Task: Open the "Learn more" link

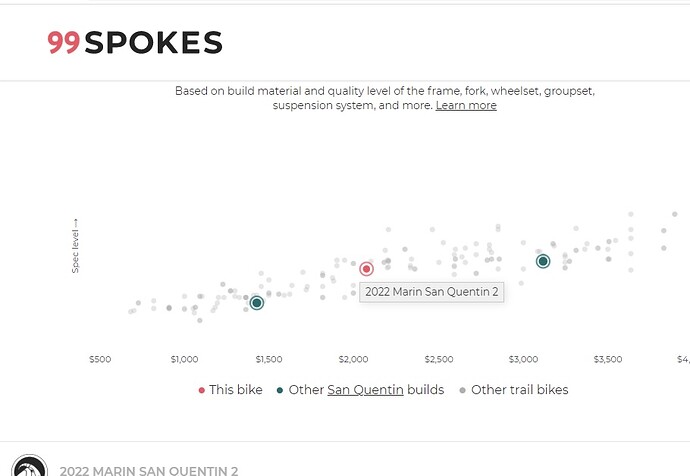Action: pyautogui.click(x=466, y=105)
